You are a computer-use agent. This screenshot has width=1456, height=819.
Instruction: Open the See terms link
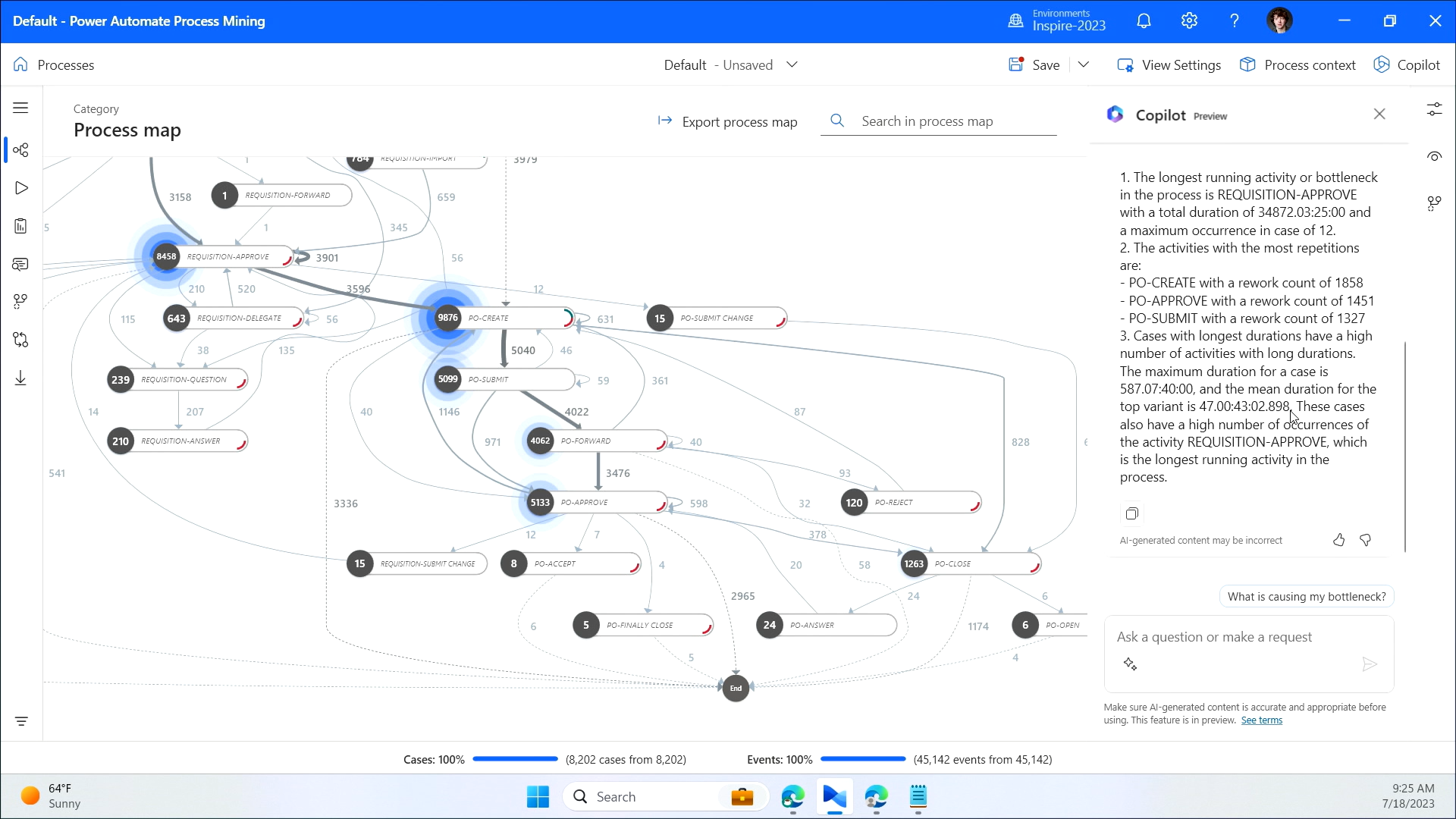pyautogui.click(x=1261, y=720)
